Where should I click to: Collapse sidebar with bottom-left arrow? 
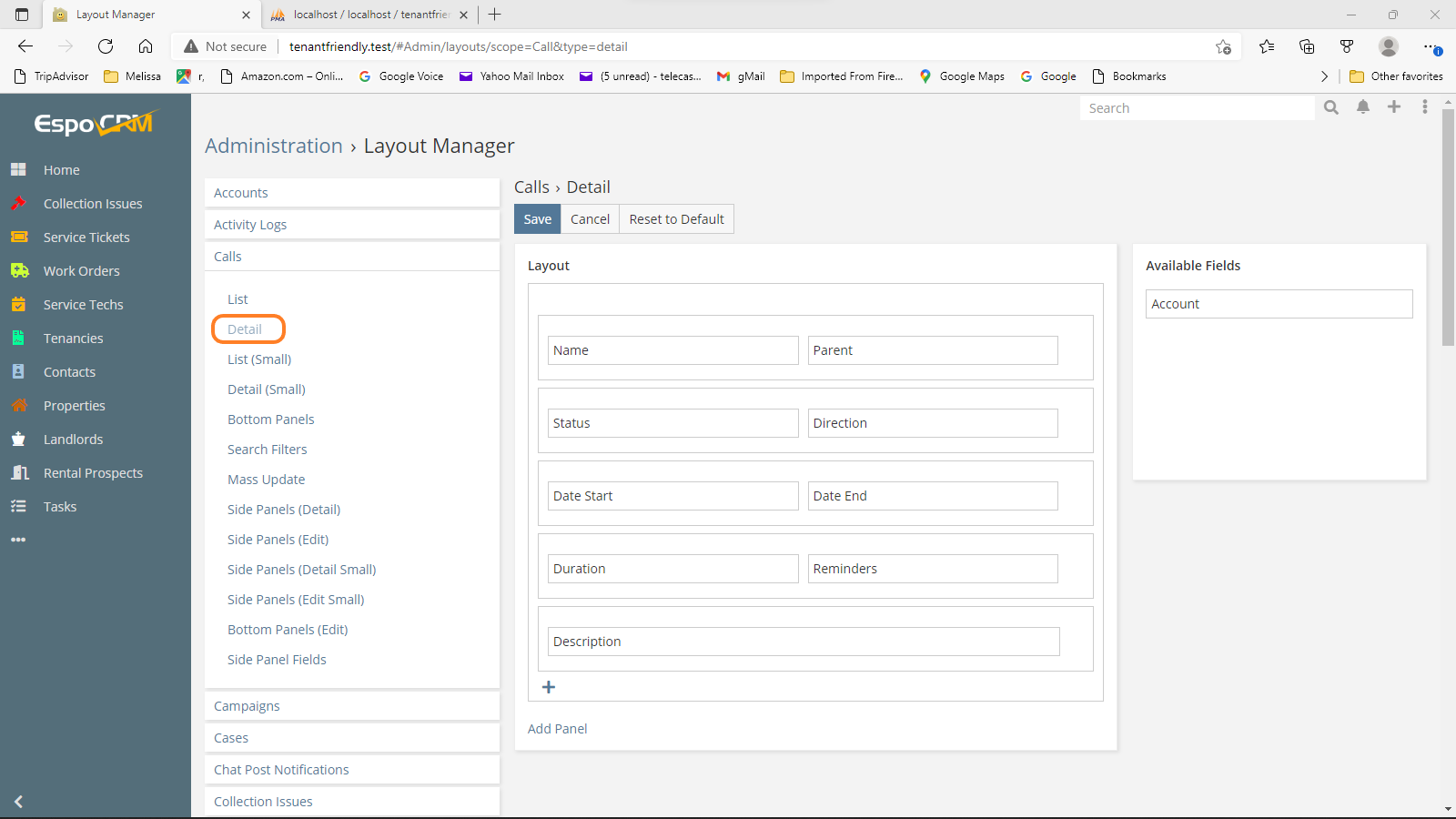(18, 802)
